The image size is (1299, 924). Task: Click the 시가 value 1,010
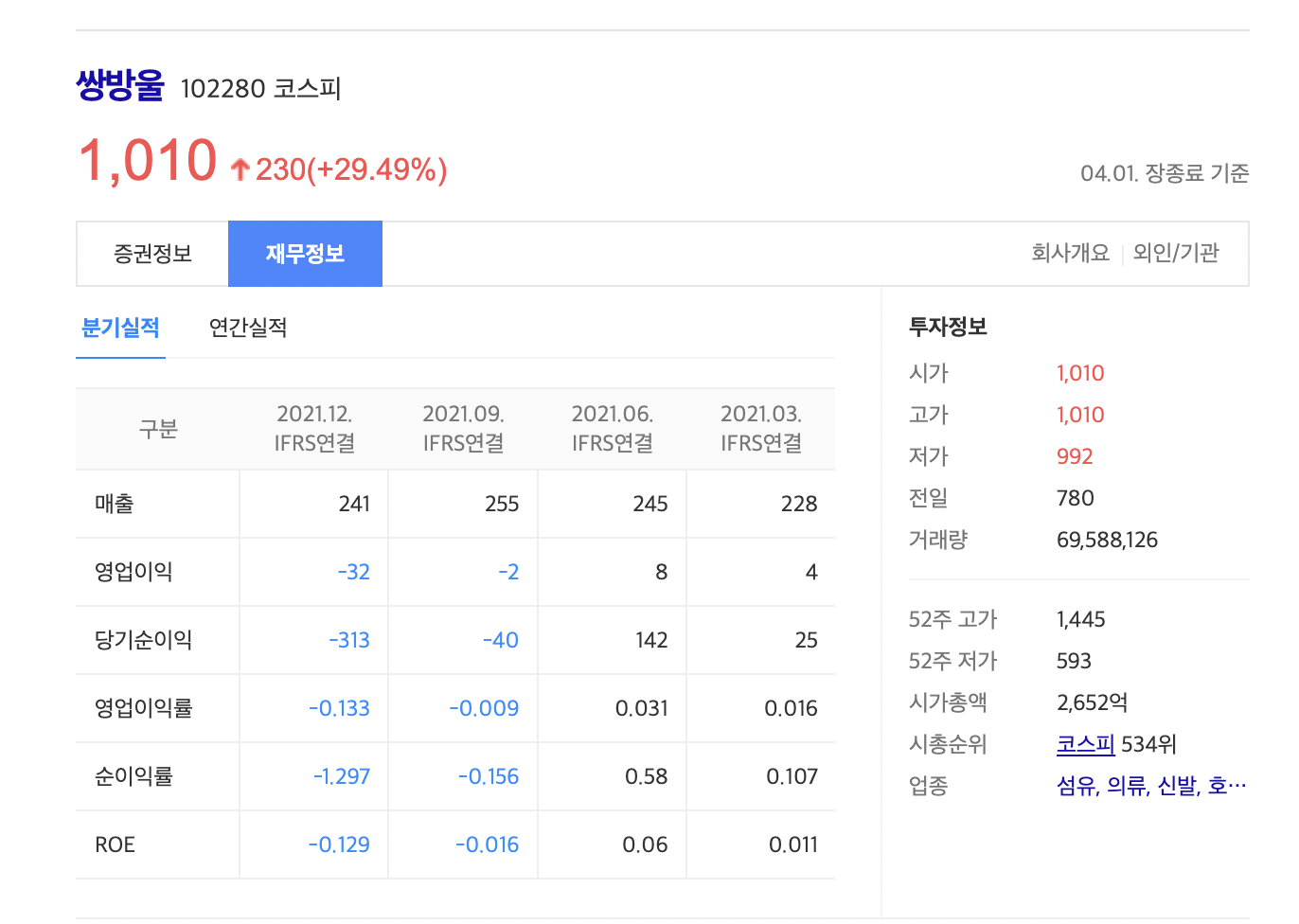tap(1080, 373)
